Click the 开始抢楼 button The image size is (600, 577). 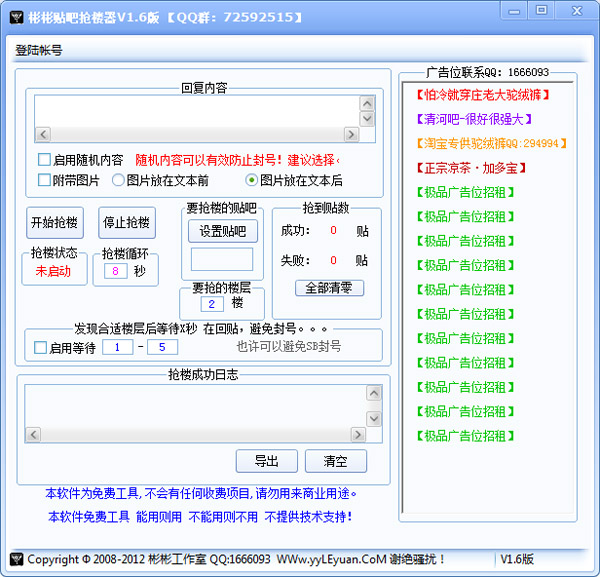[x=55, y=222]
